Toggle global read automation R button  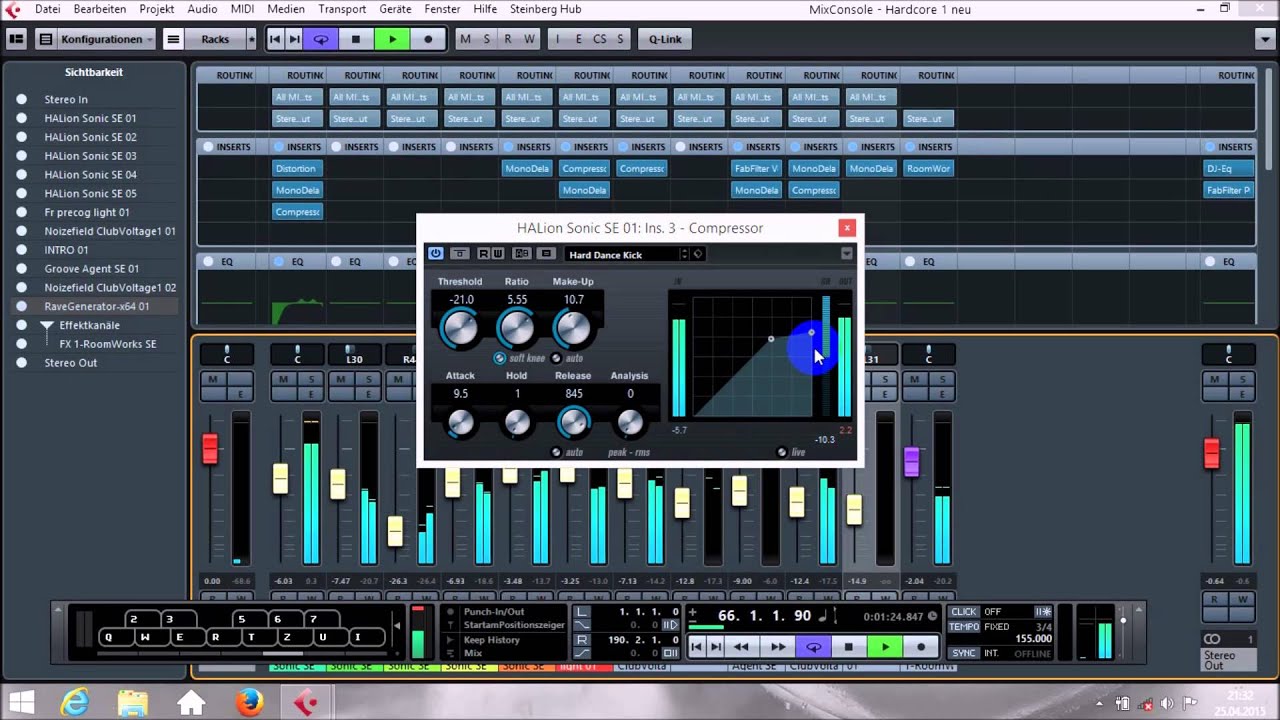[508, 39]
